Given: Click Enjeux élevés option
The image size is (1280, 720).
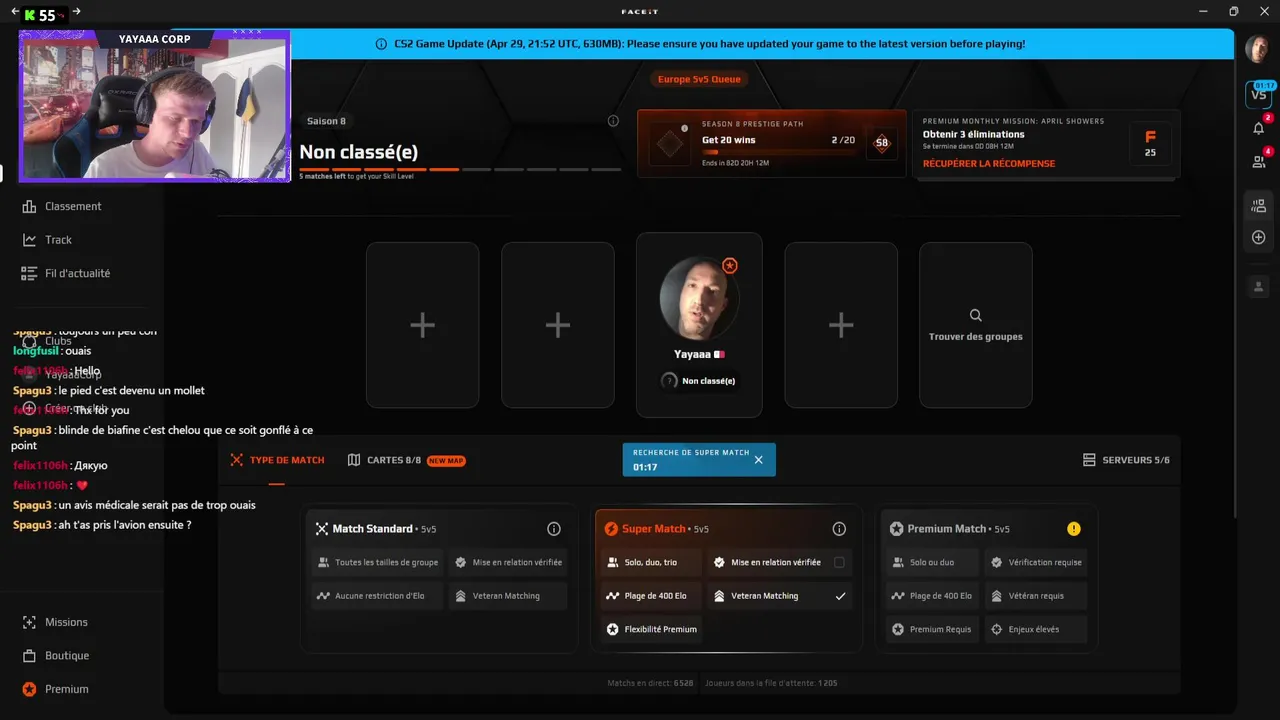Looking at the screenshot, I should pyautogui.click(x=1037, y=629).
